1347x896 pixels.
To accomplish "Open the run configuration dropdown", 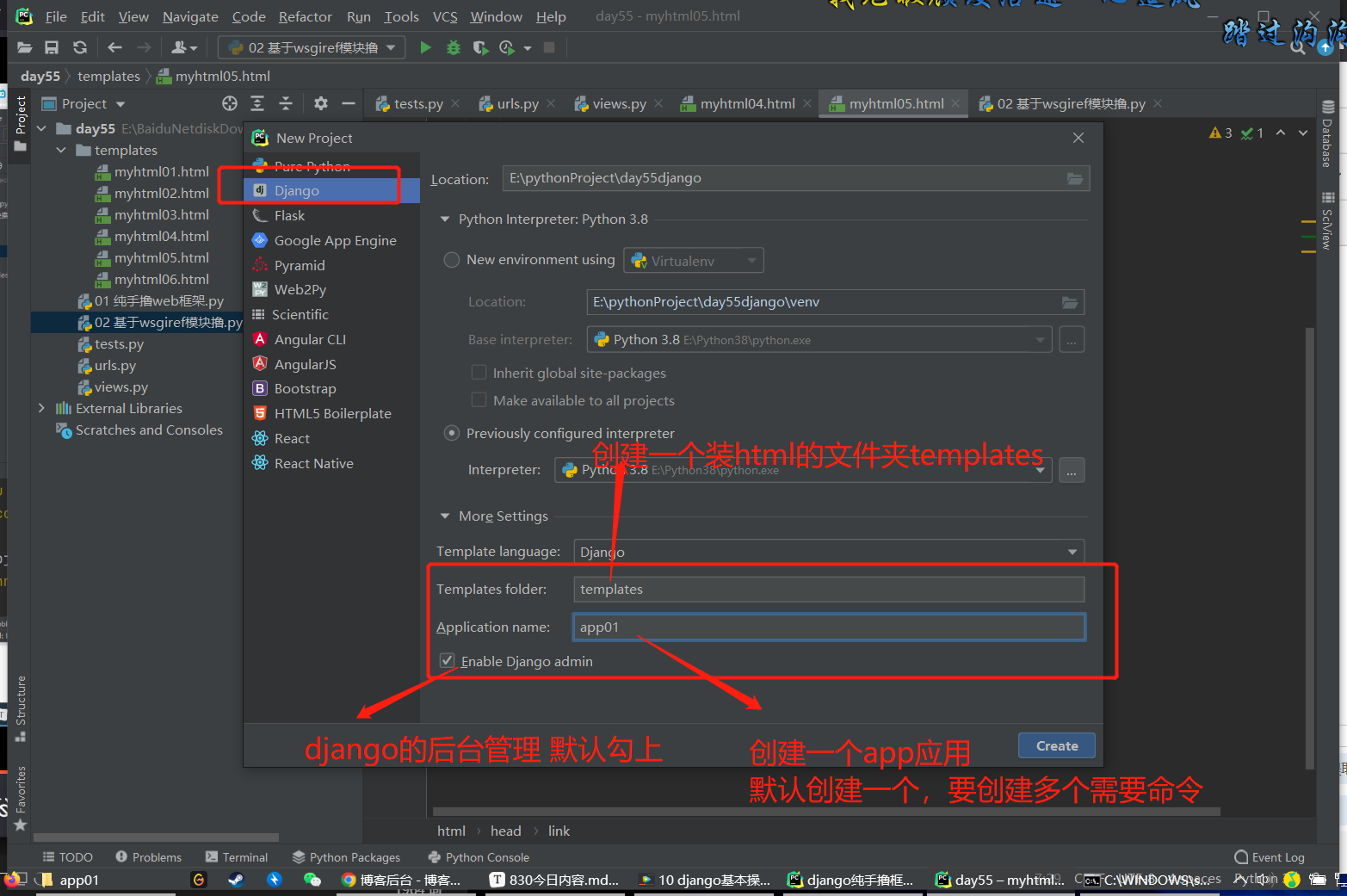I will tap(311, 47).
